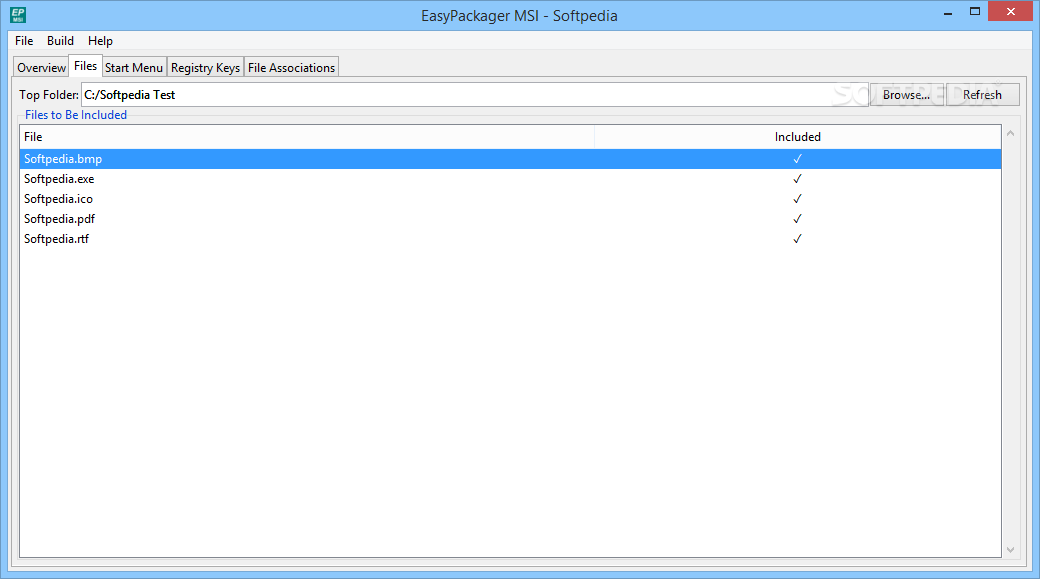Switch to the Start Menu tab

133,68
